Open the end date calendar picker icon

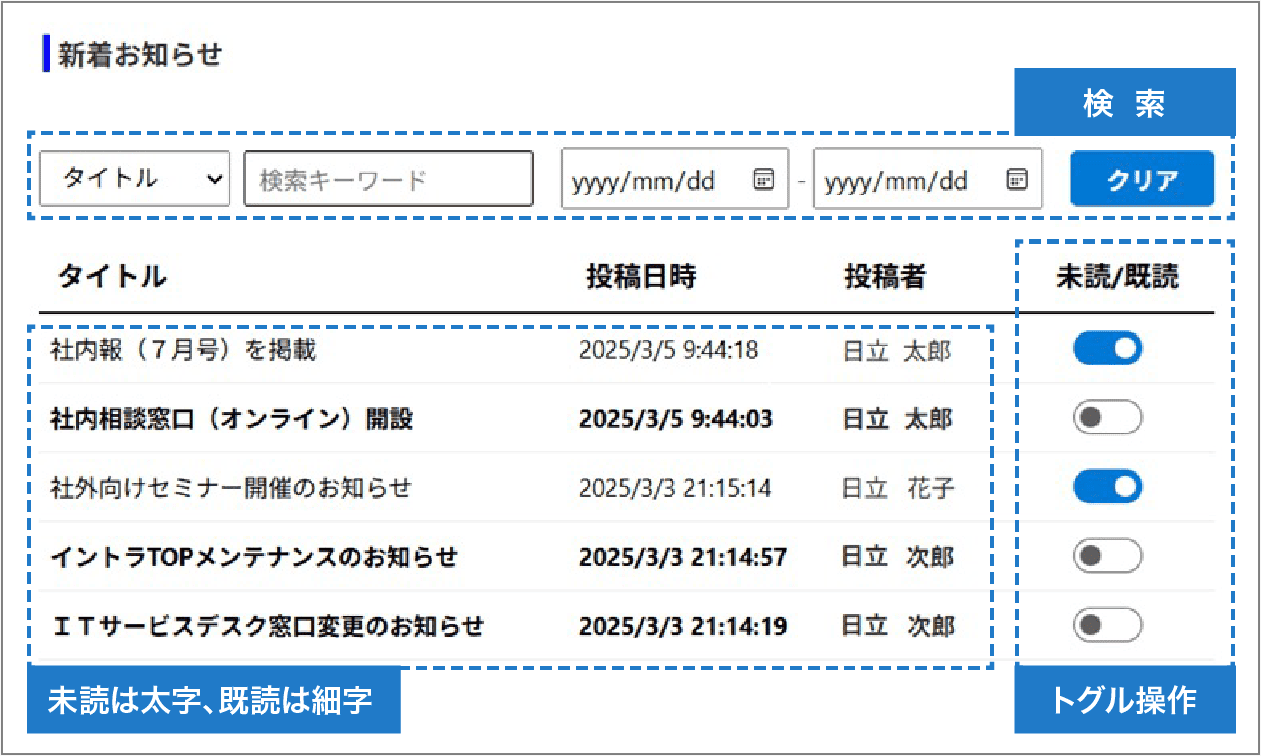1017,179
